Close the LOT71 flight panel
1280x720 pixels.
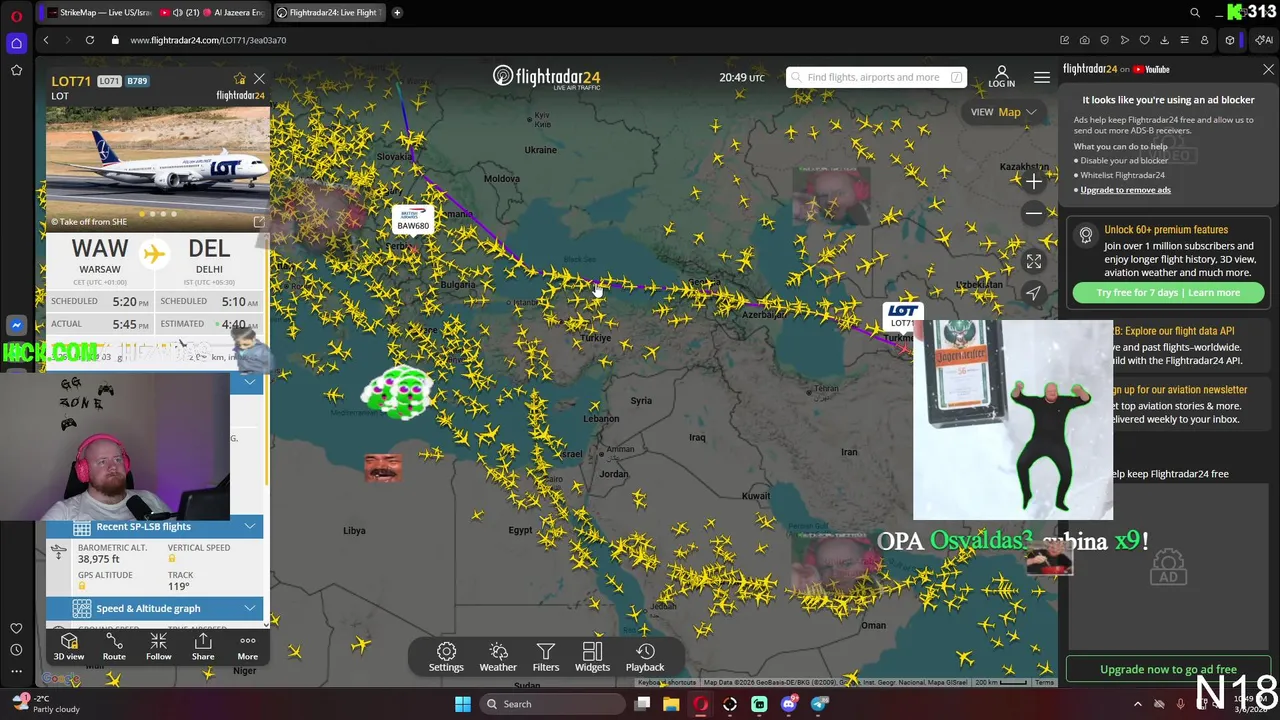[259, 79]
